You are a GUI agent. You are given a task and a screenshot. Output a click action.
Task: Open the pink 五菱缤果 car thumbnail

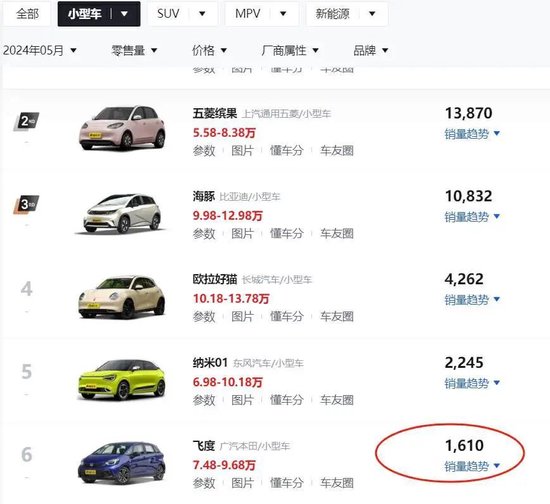click(x=122, y=128)
